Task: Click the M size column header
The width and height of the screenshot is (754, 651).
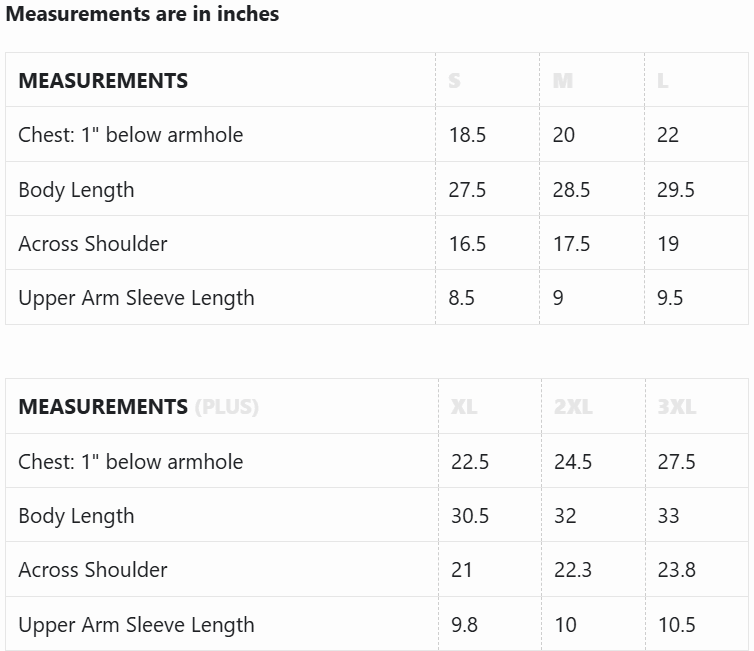Action: (563, 81)
